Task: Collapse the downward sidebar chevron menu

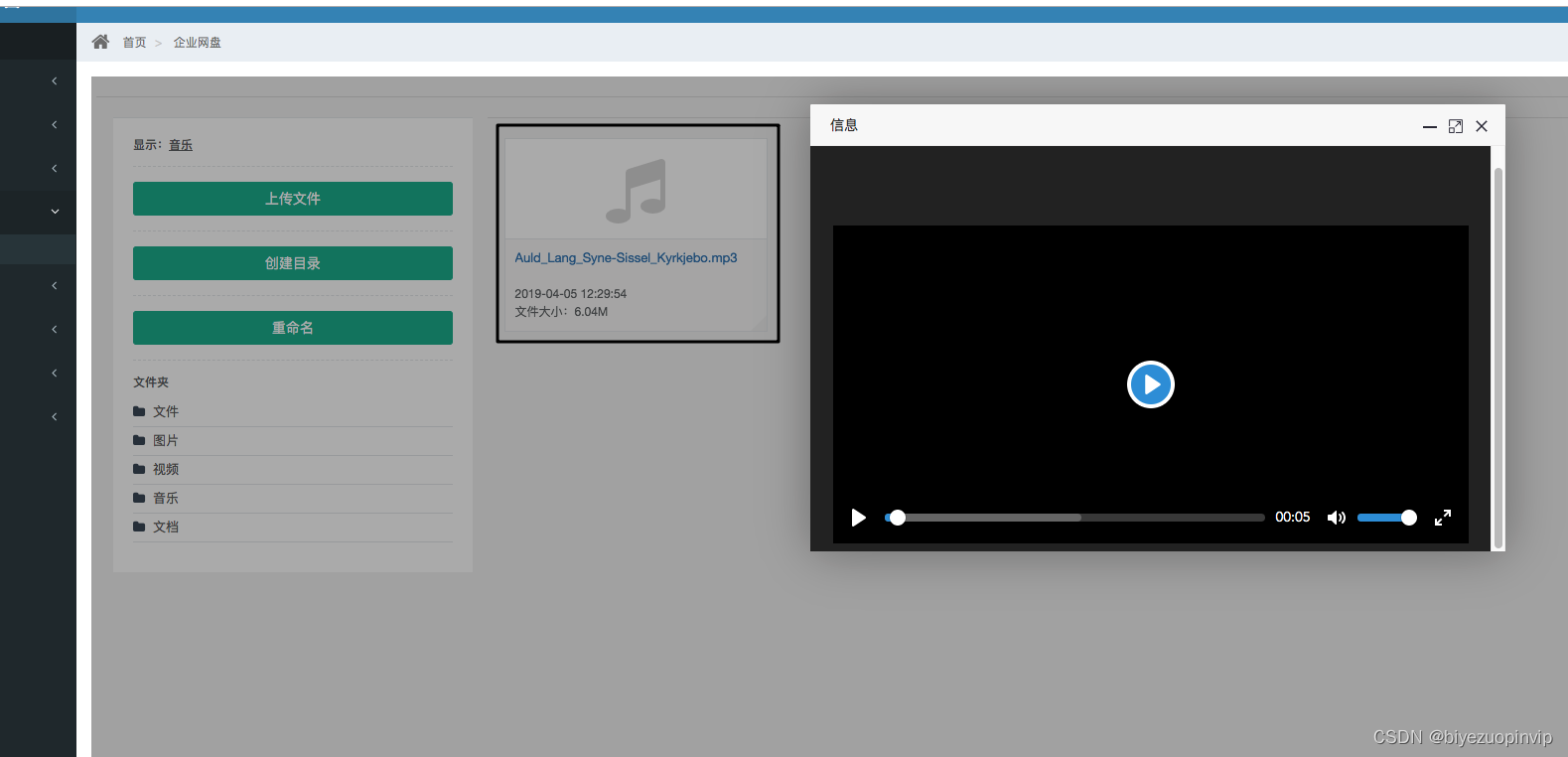Action: point(55,212)
